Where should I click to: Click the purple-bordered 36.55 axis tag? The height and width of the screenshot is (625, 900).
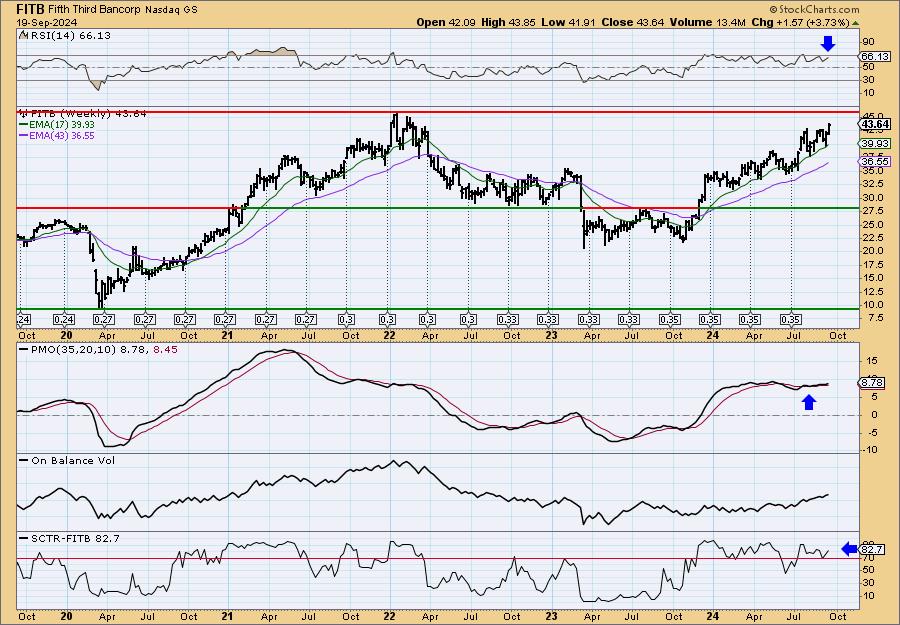coord(875,162)
